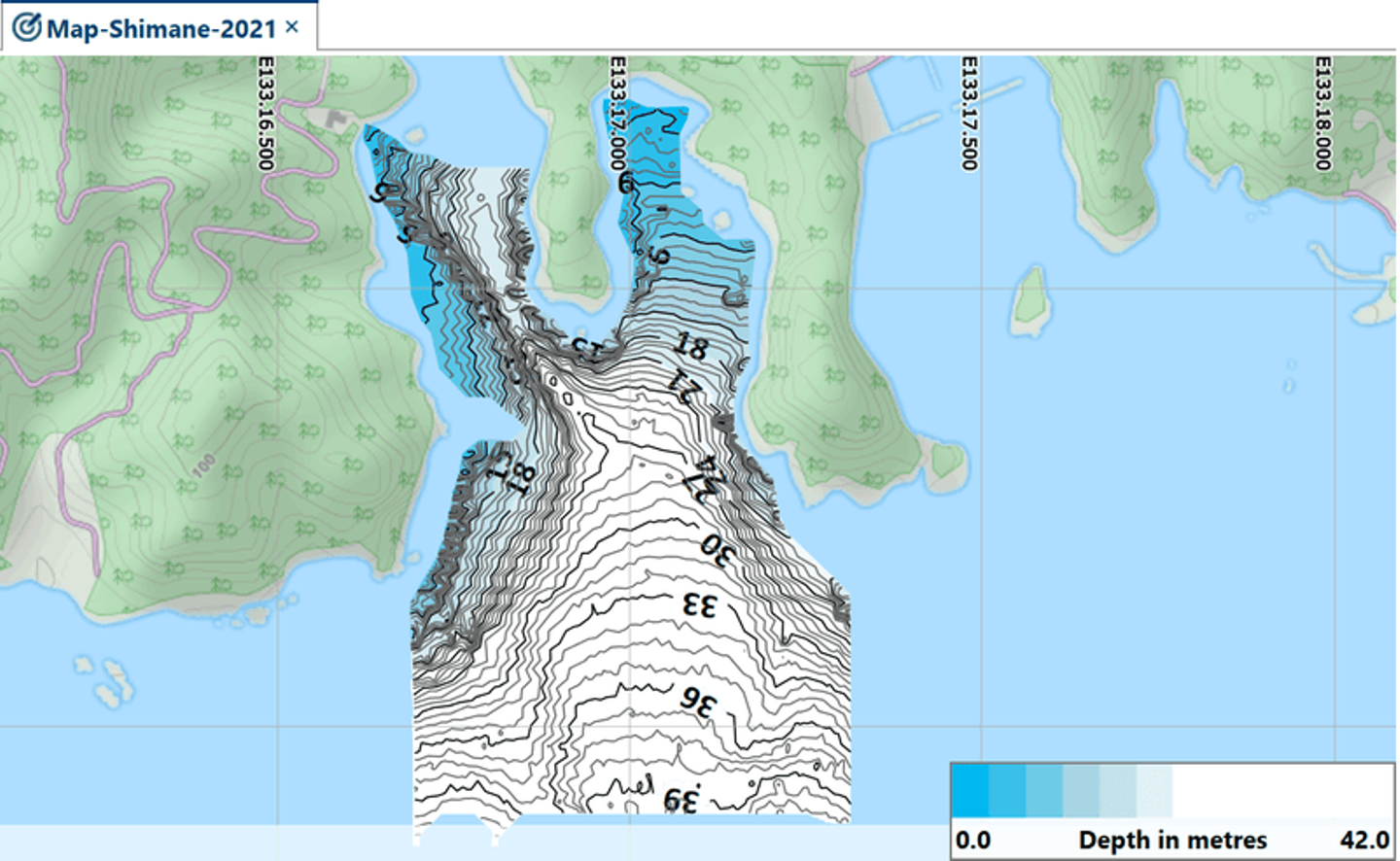This screenshot has width=1400, height=861.
Task: Click the E133.16.500 longitude label
Action: click(265, 114)
